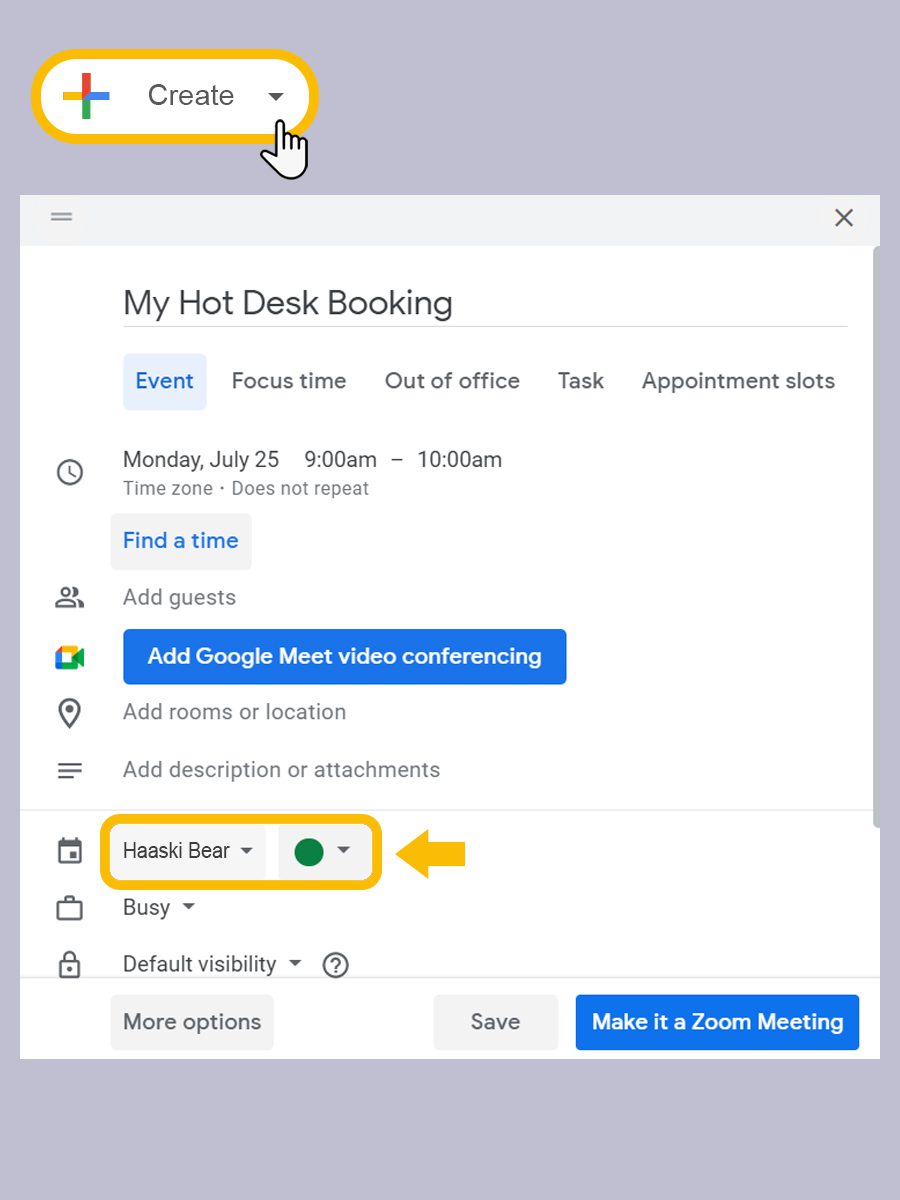Switch to the Focus time tab

pos(289,381)
